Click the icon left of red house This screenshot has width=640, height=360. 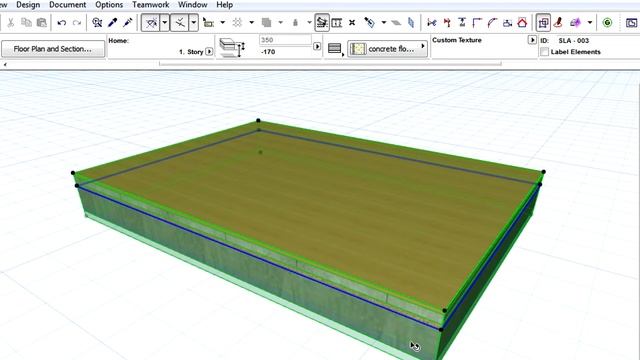[507, 23]
